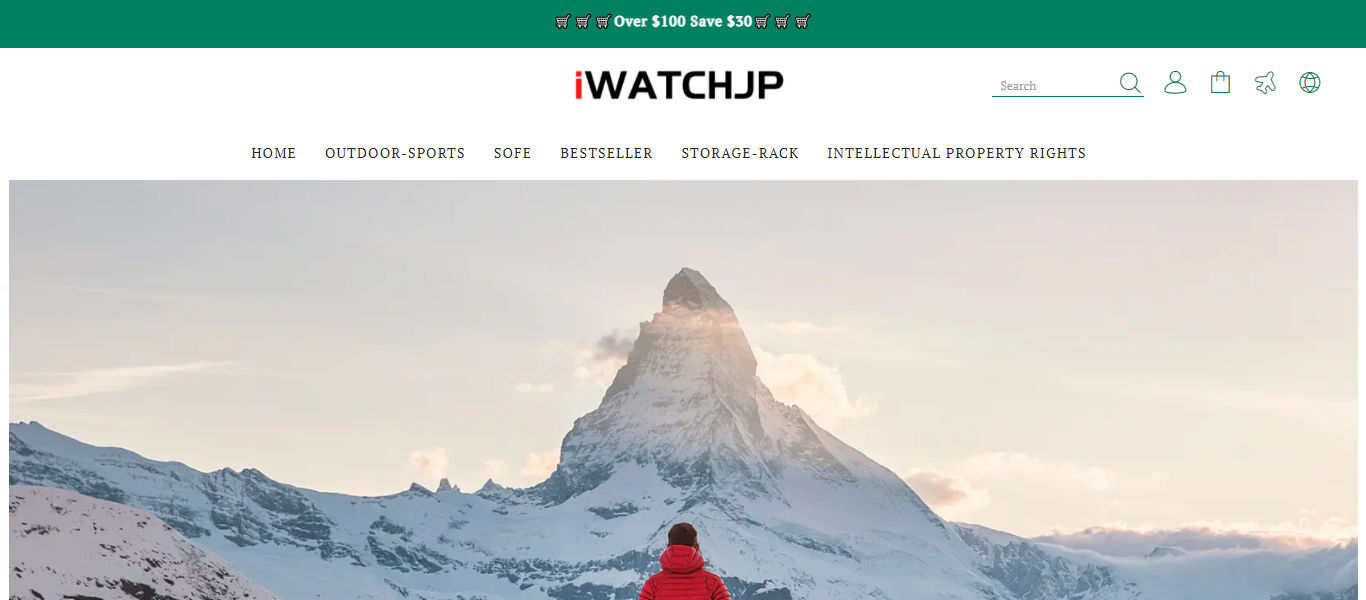Click the Over $100 Save $30 banner text
Screen dimensions: 1366x600
pyautogui.click(x=683, y=21)
